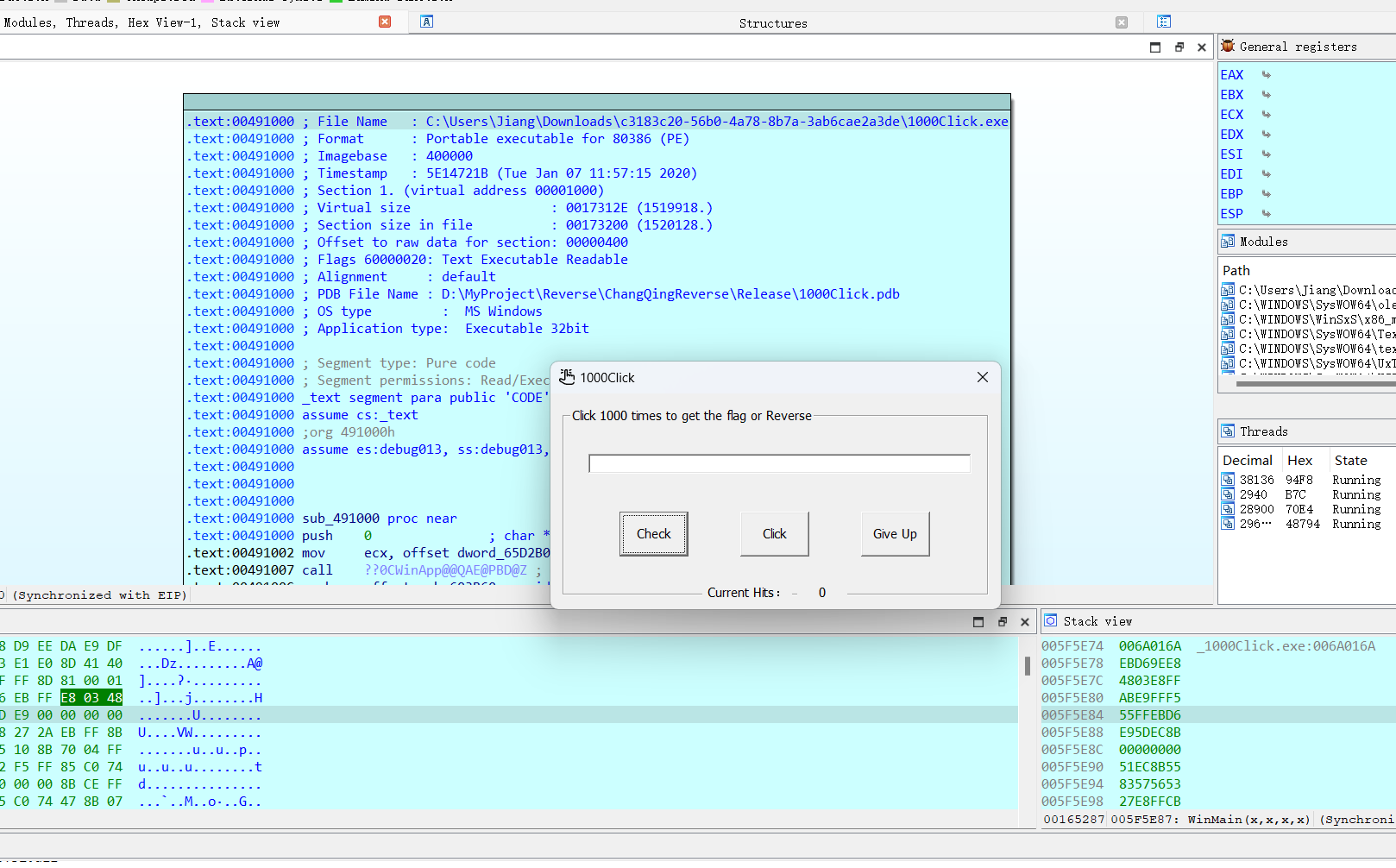Click the Modules panel title icon
Image resolution: width=1396 pixels, height=868 pixels.
pos(1228,242)
